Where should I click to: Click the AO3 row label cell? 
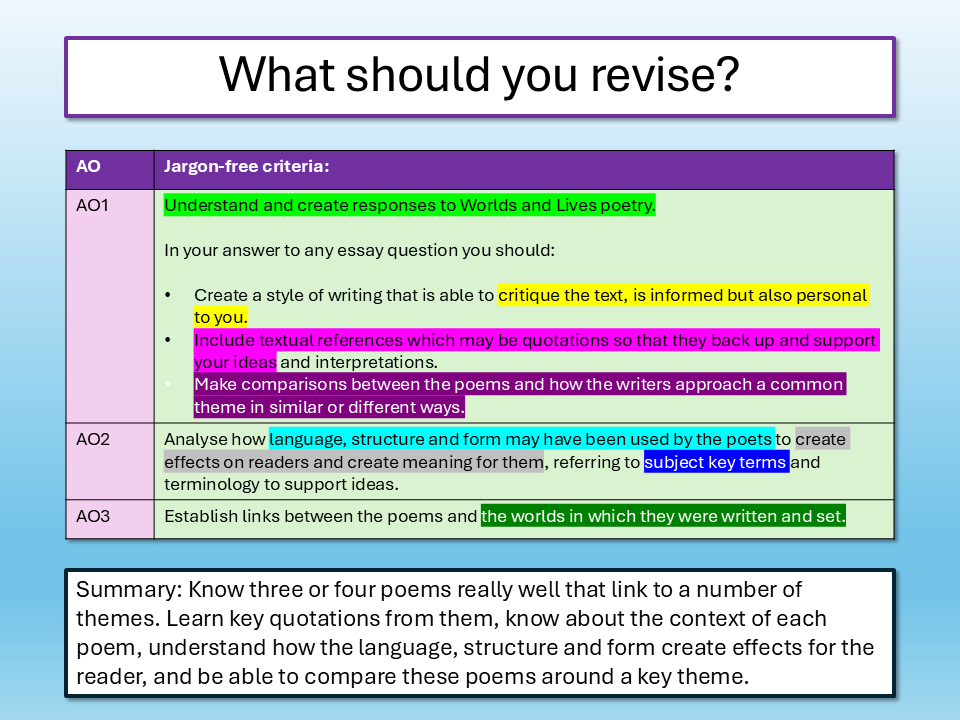pos(92,517)
